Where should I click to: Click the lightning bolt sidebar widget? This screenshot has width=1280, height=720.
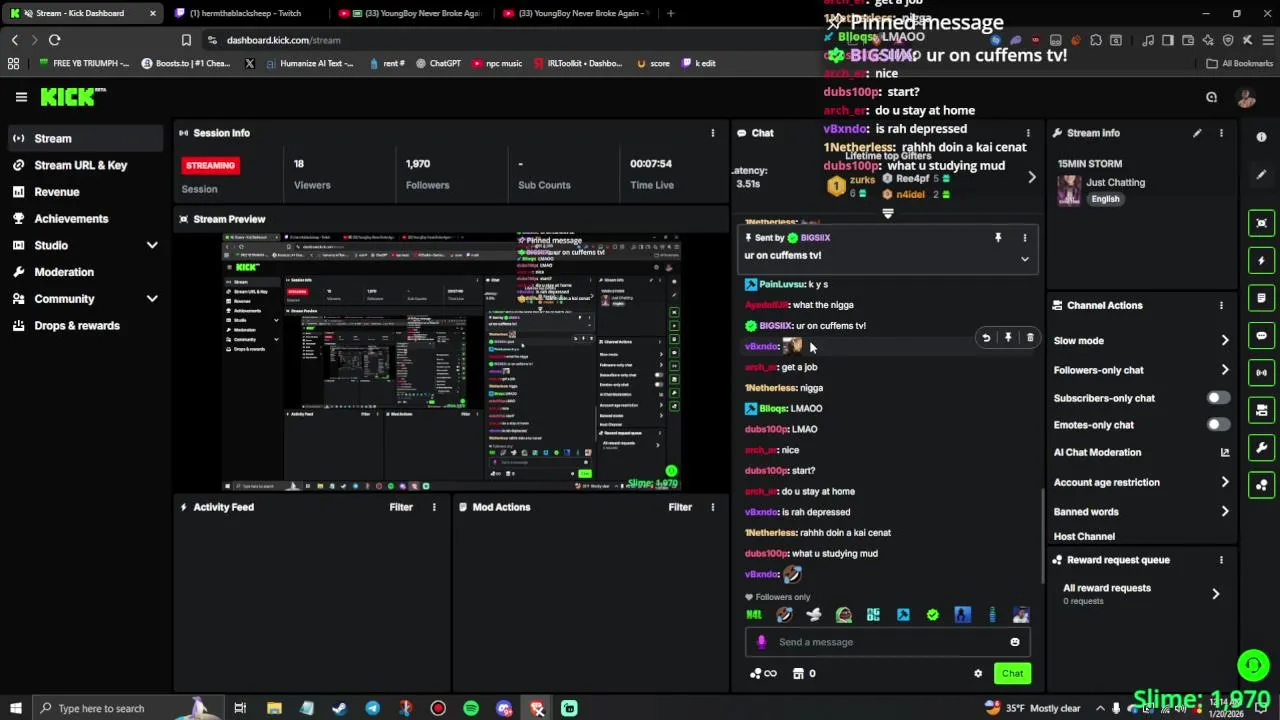click(x=1262, y=261)
